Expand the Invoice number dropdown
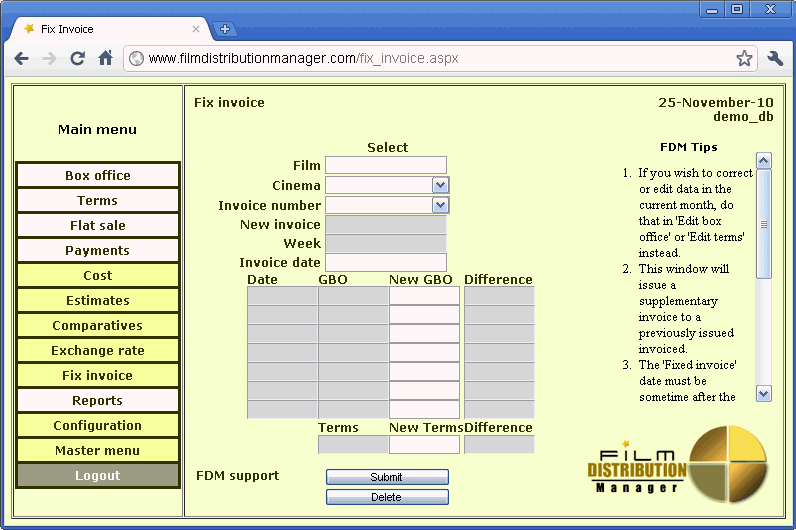This screenshot has height=530, width=796. pyautogui.click(x=440, y=204)
